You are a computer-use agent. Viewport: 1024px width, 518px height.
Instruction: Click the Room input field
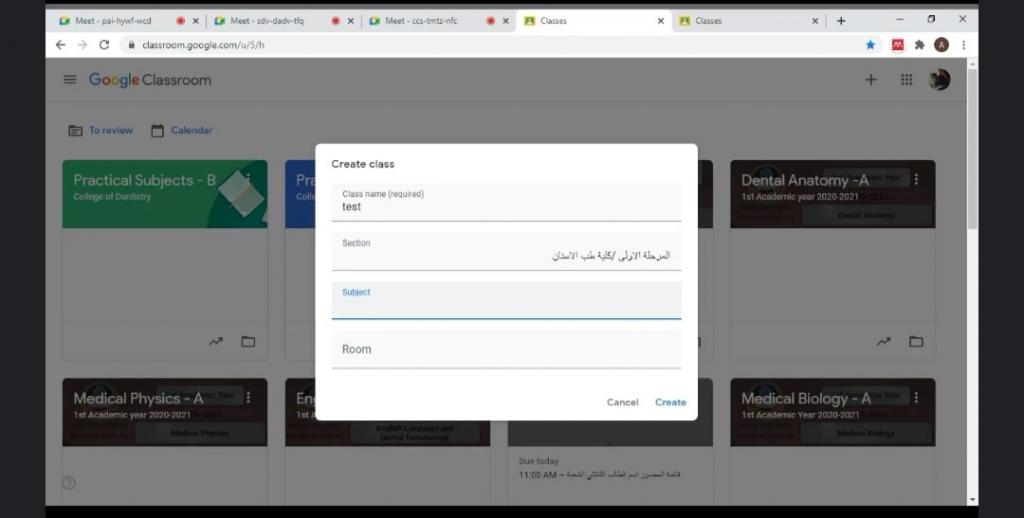(506, 350)
